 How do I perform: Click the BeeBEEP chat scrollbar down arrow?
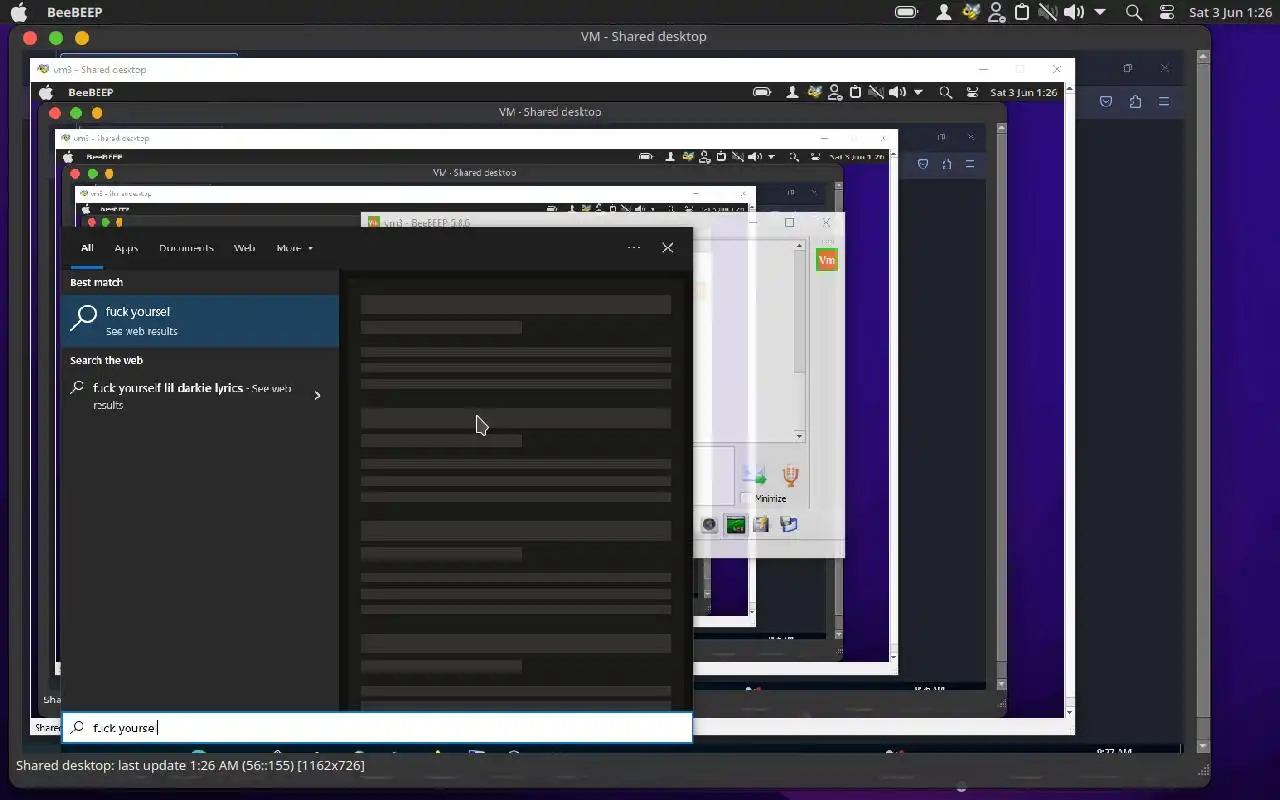(799, 436)
